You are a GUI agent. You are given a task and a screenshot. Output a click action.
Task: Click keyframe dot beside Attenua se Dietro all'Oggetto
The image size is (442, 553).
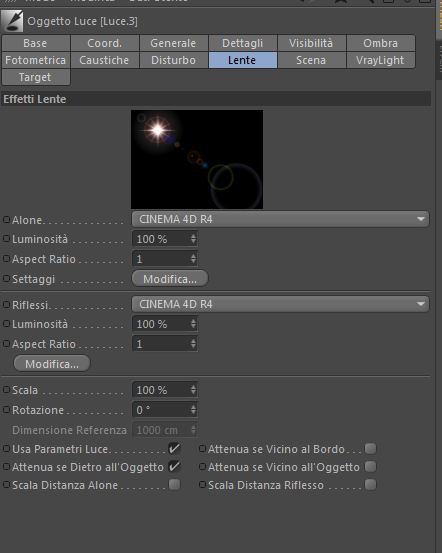6,467
